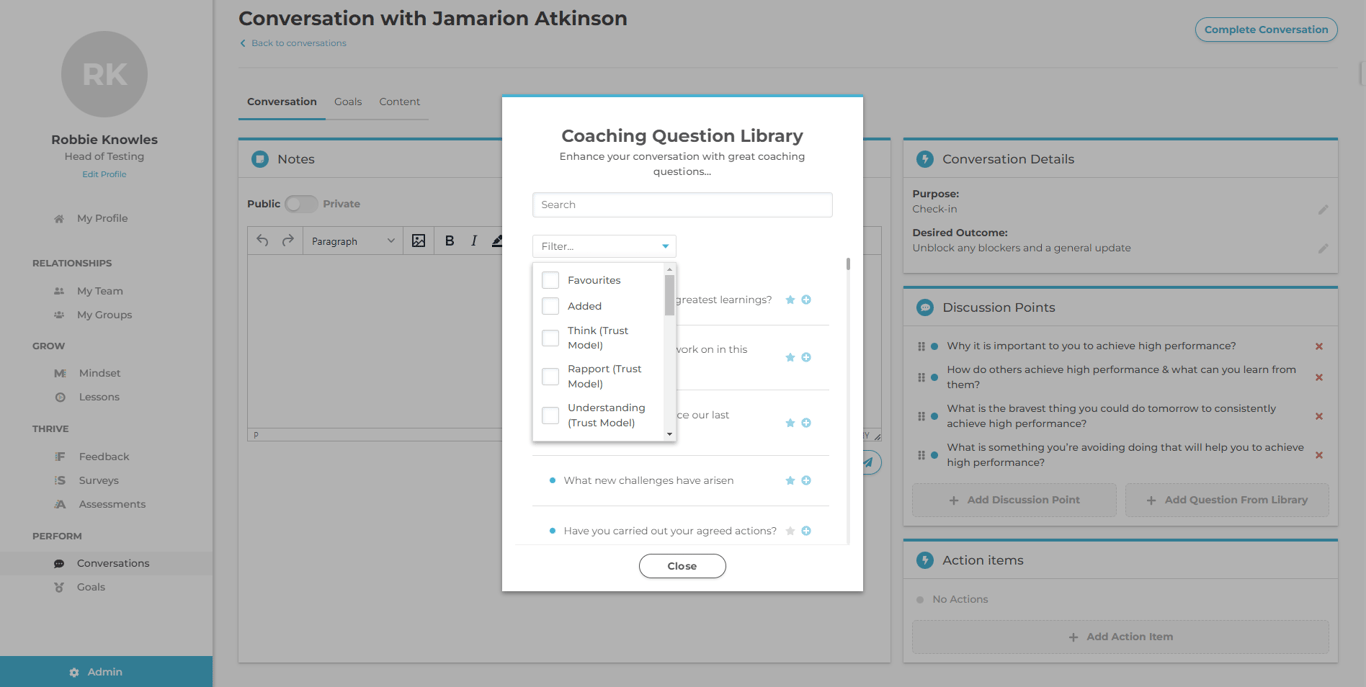The height and width of the screenshot is (687, 1366).
Task: Favourite the 'What new challenges have arisen' question
Action: [x=790, y=481]
